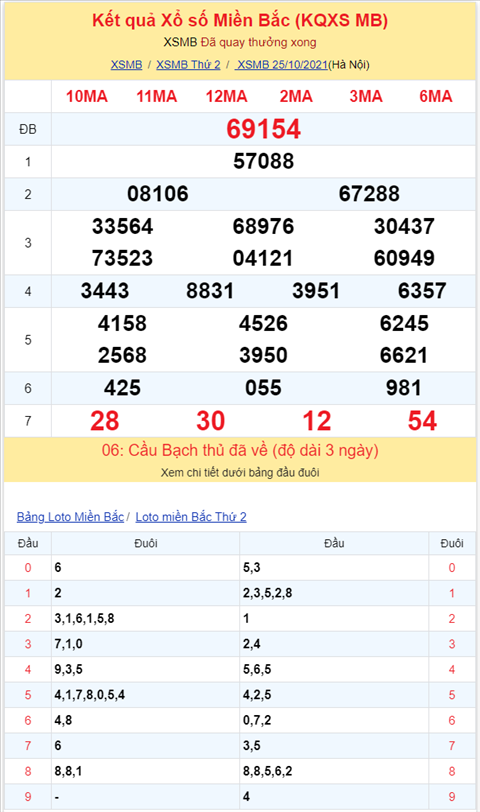
Task: Click loto head values 2,3,5,2,8
Action: (268, 593)
